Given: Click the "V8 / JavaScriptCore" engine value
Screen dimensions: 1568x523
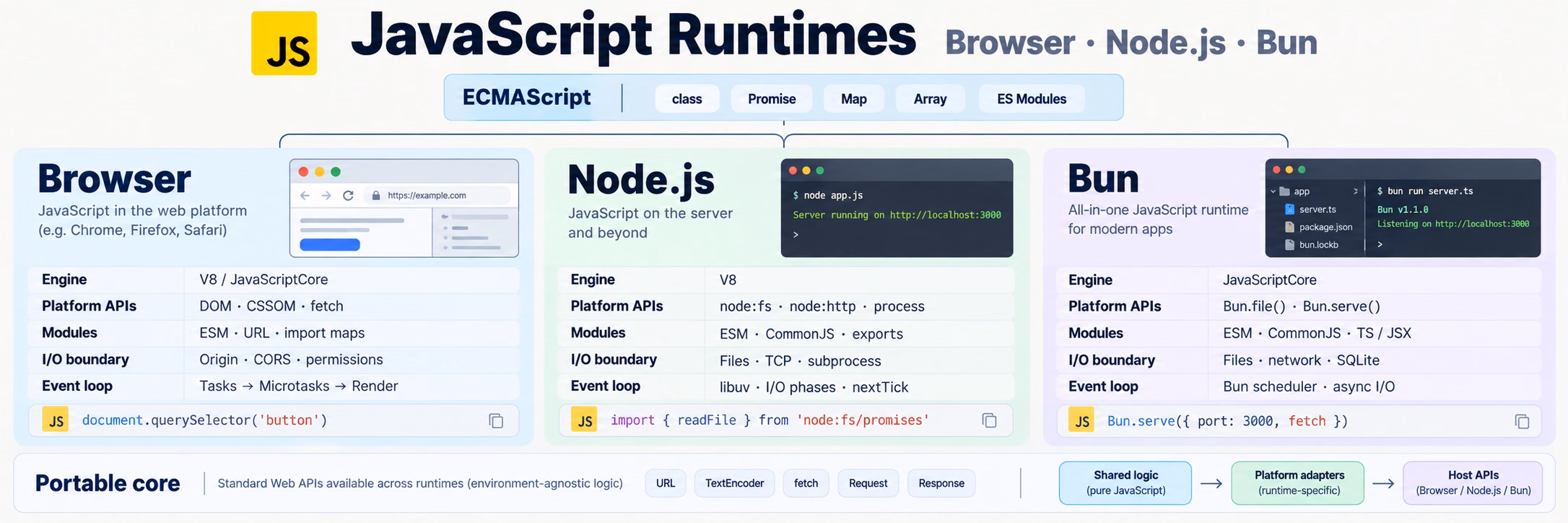Looking at the screenshot, I should [263, 280].
